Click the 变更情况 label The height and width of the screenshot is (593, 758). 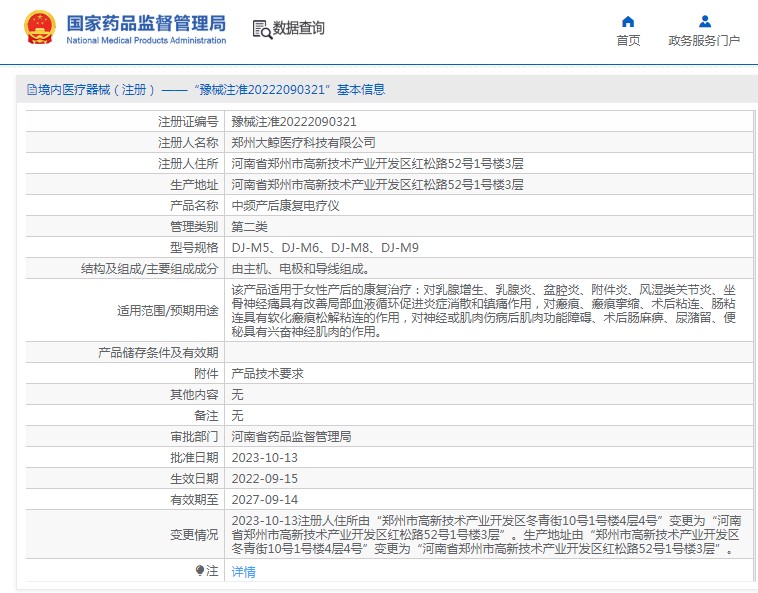[194, 535]
